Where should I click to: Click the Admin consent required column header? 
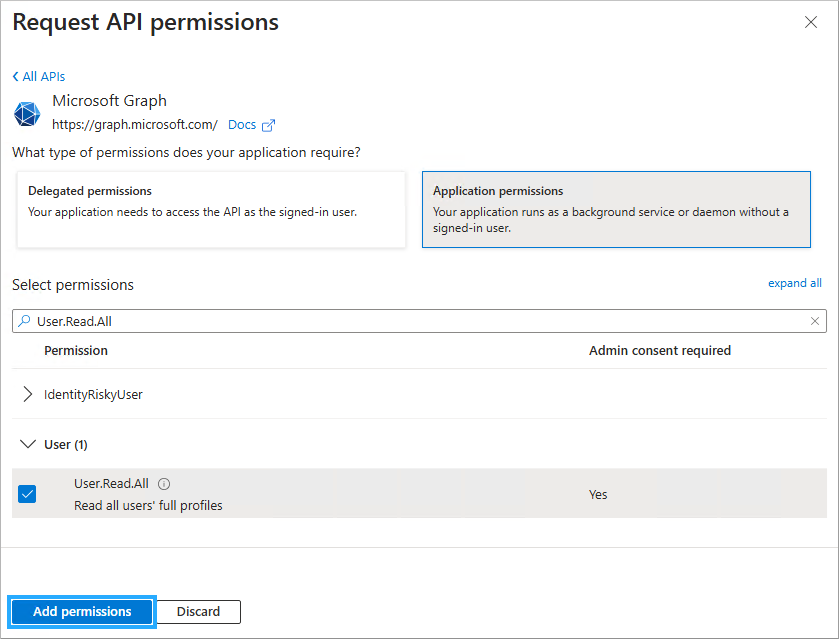(x=659, y=351)
